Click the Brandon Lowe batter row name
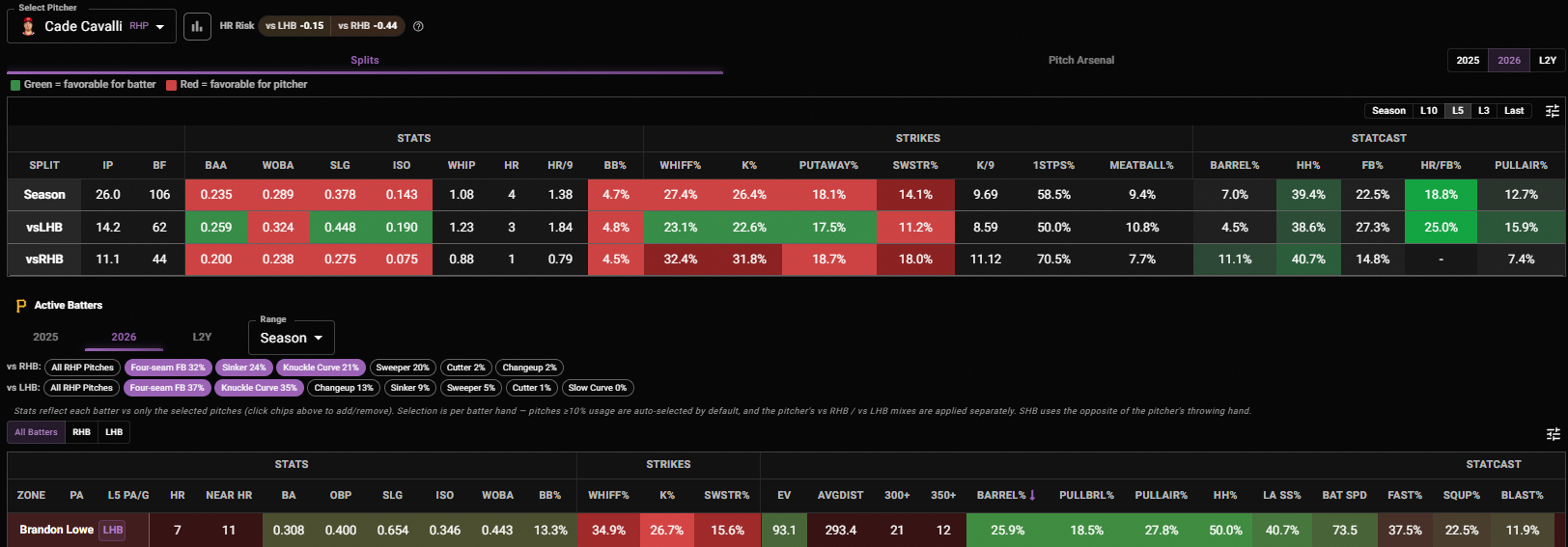 click(57, 530)
